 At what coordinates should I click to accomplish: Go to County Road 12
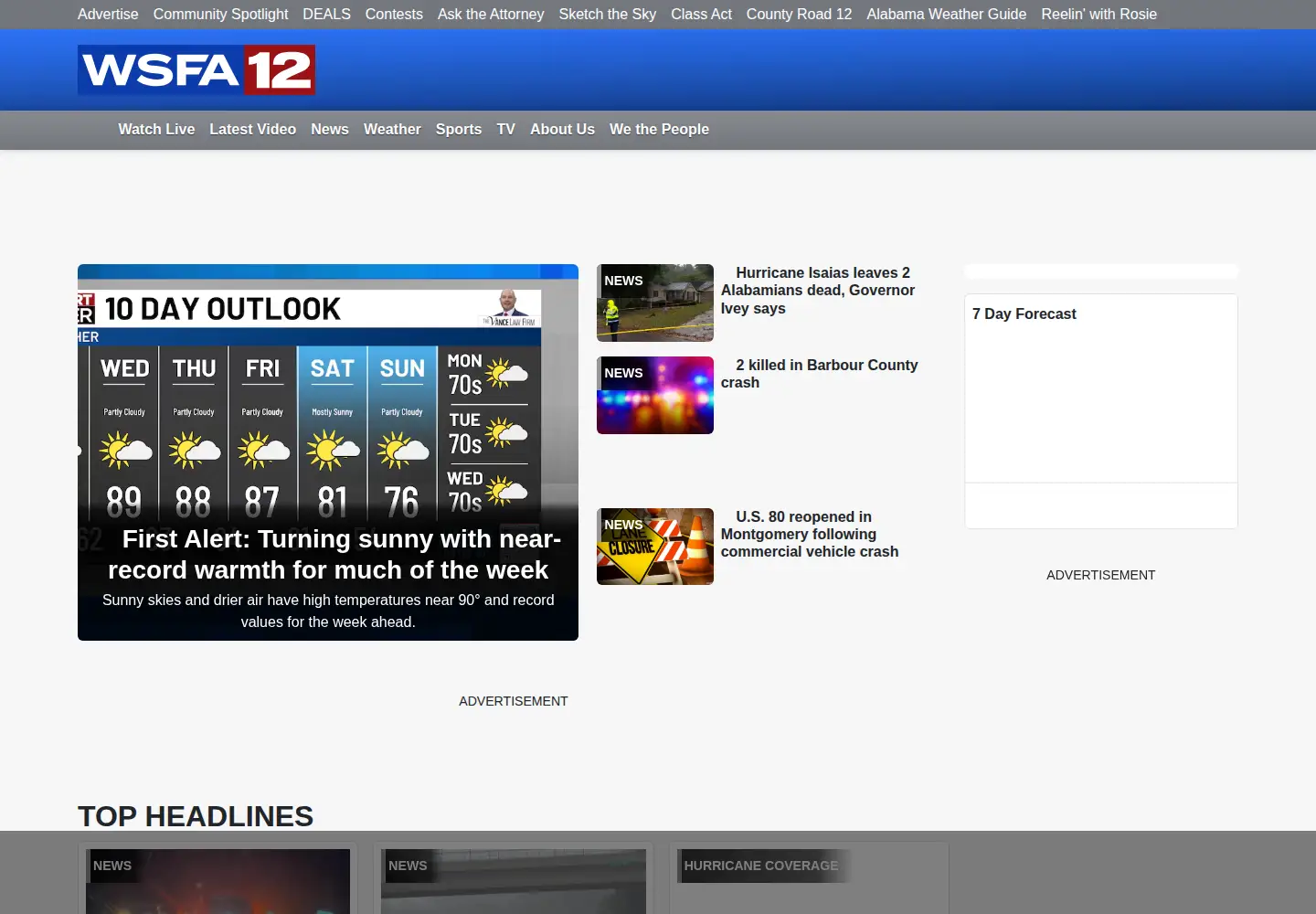[x=799, y=15]
